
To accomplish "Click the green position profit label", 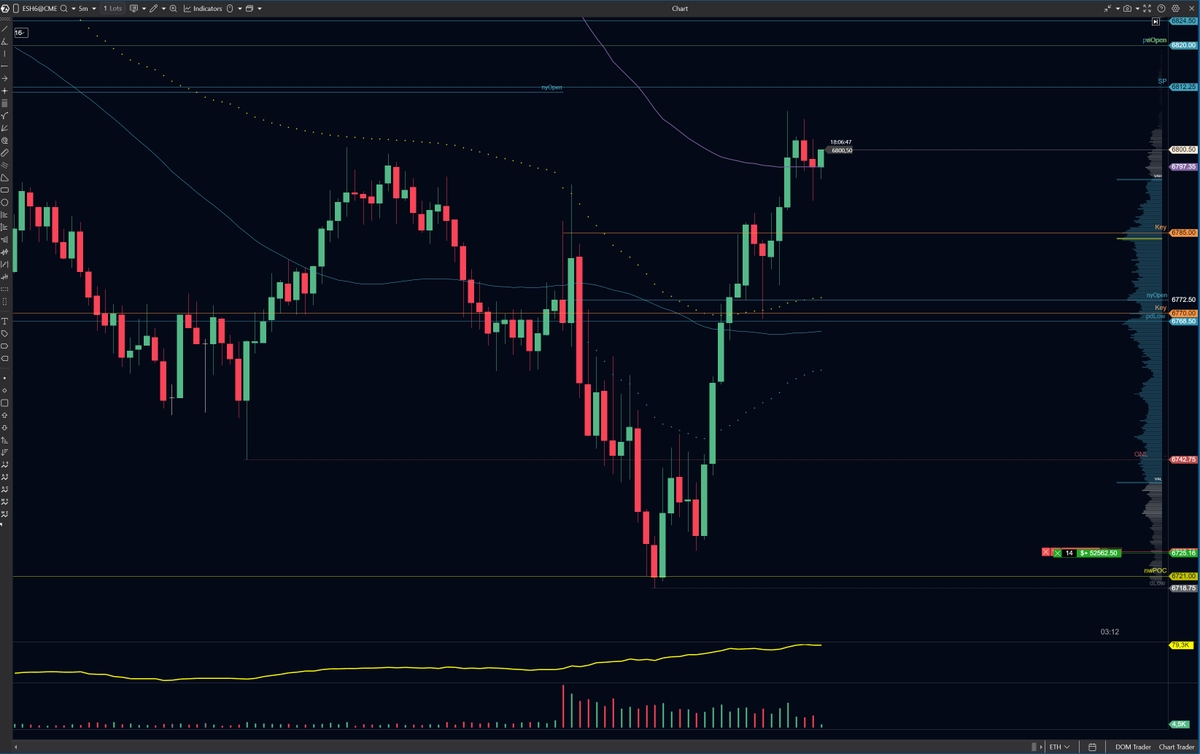I will click(x=1098, y=552).
